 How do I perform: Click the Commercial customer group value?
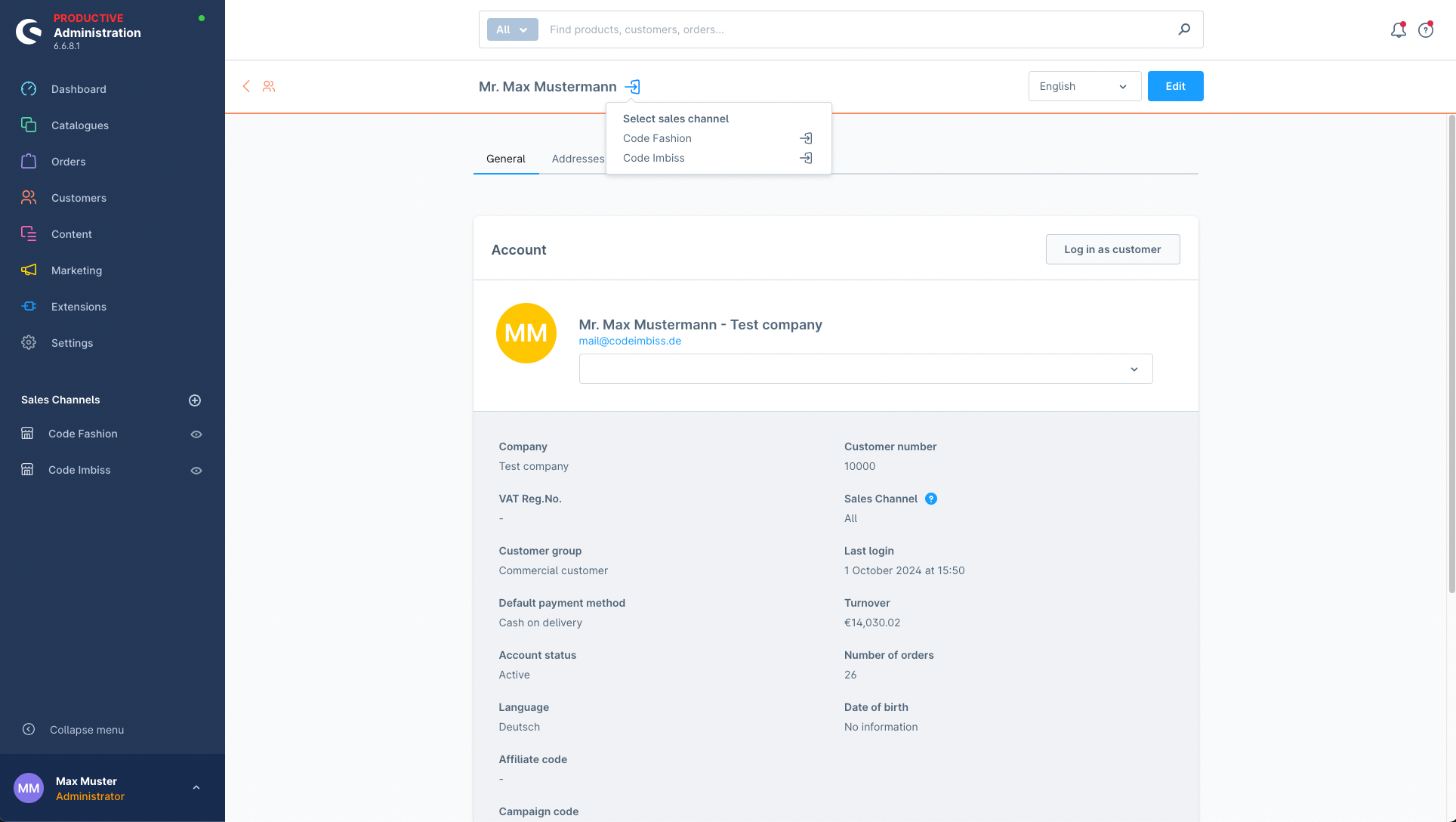pyautogui.click(x=554, y=570)
